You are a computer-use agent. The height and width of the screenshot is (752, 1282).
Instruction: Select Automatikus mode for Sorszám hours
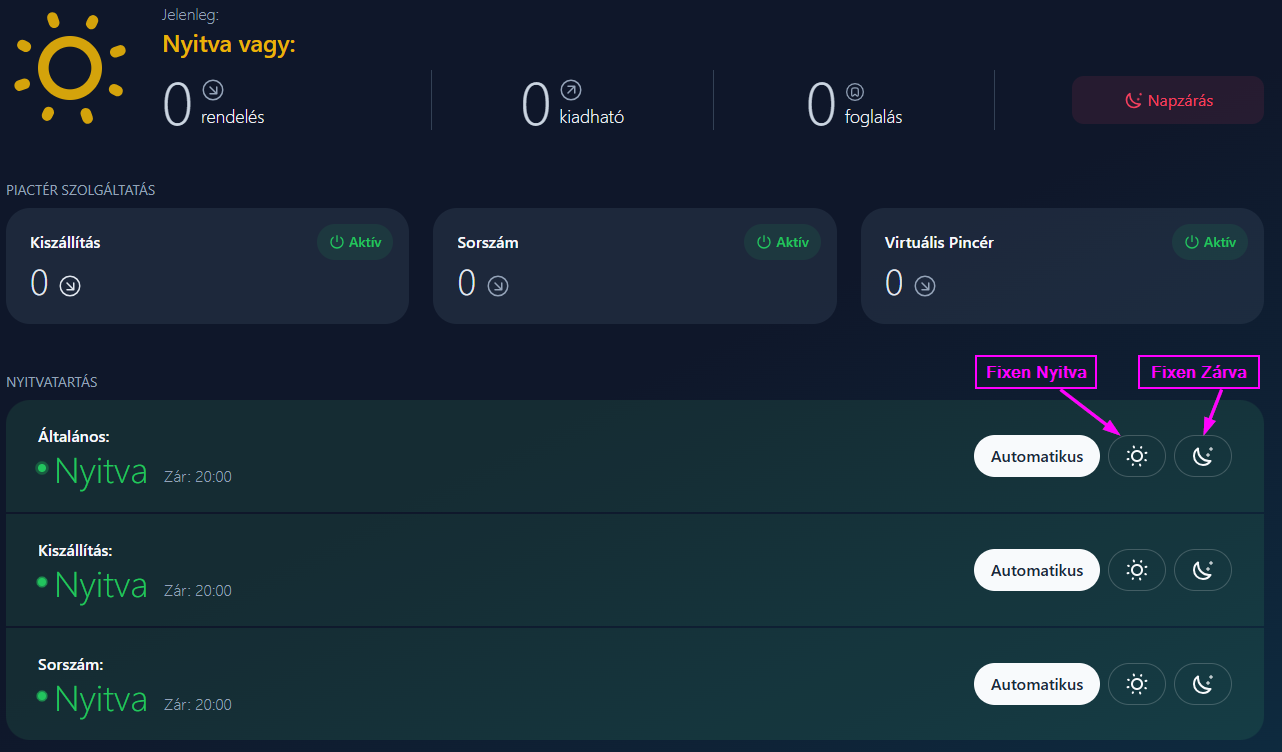pos(1036,684)
